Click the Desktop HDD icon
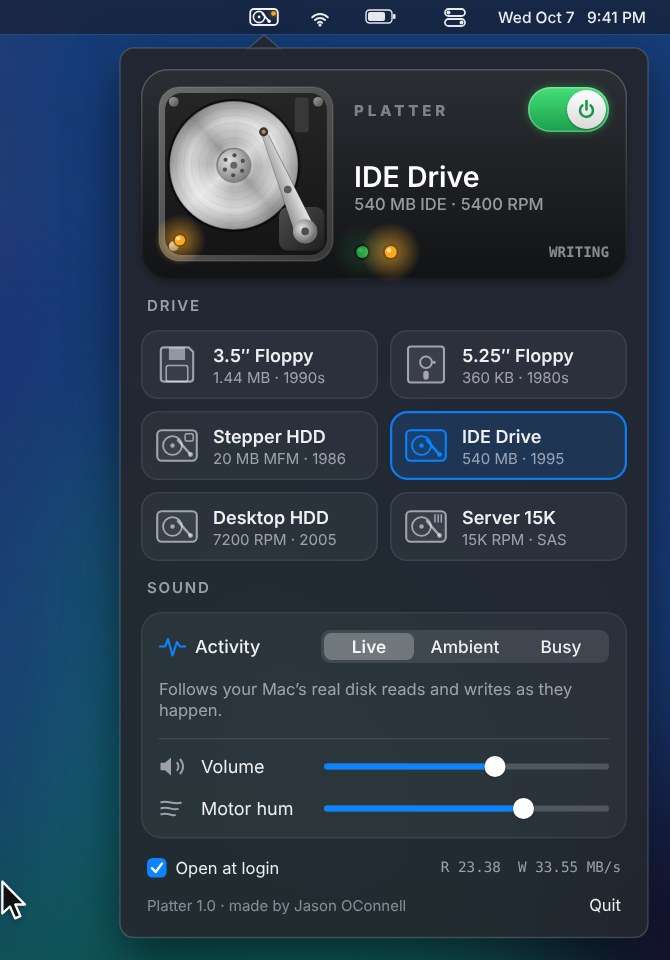 [x=177, y=527]
